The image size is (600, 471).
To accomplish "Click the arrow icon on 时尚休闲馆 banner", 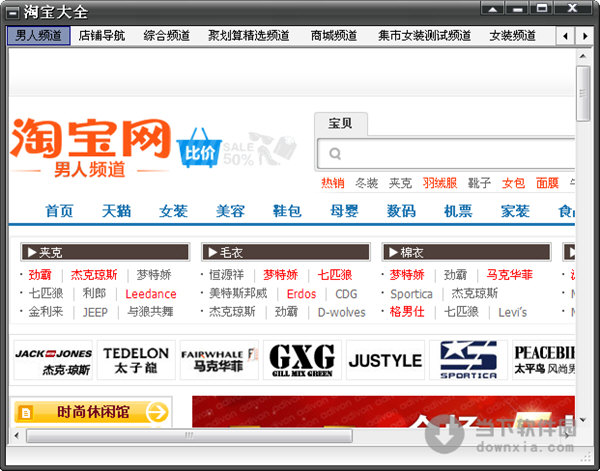I will coord(157,412).
